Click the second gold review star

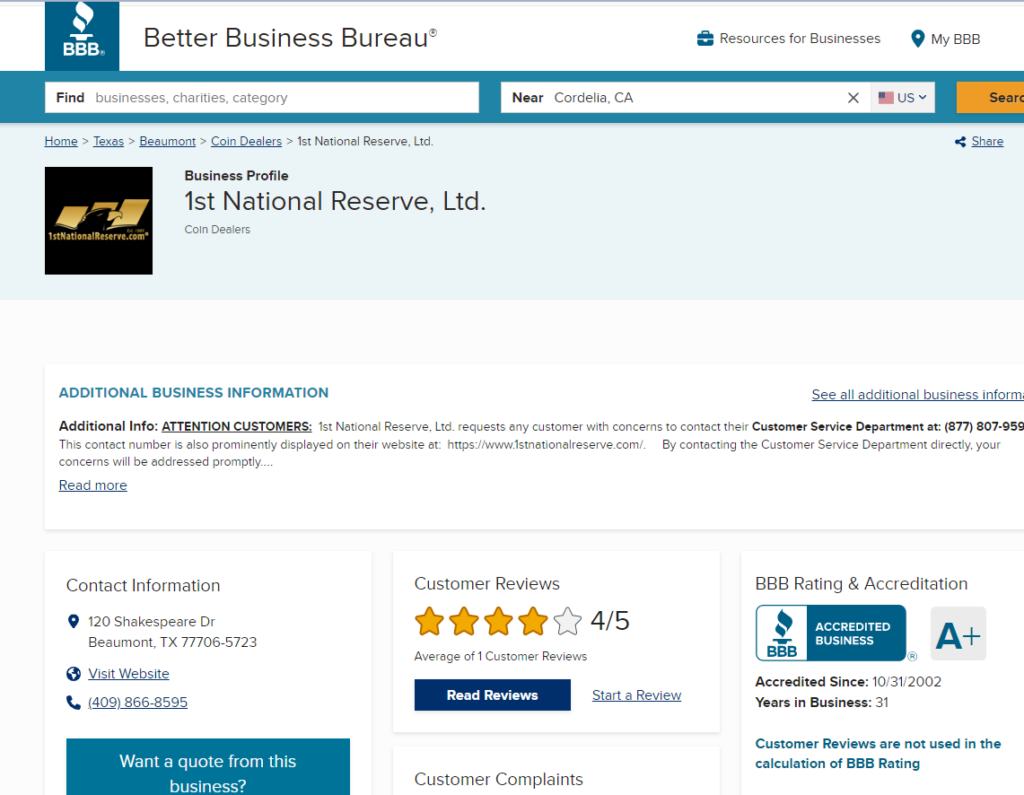pyautogui.click(x=464, y=621)
